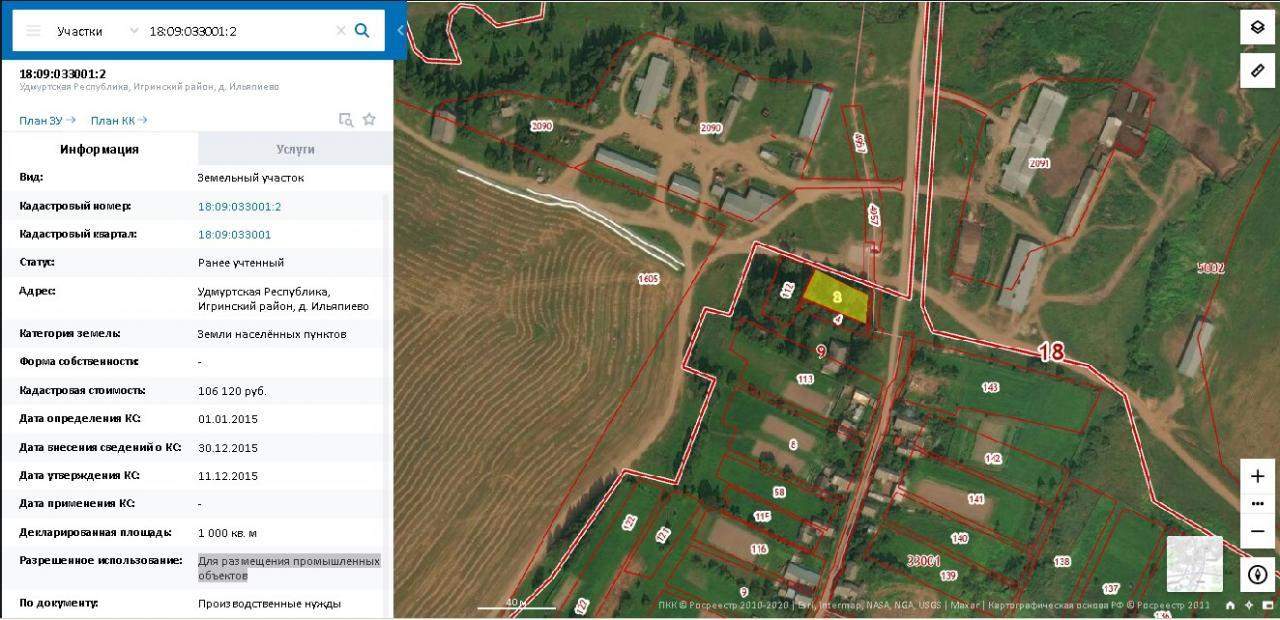Collapse the side panel with the arrow
This screenshot has width=1280, height=620.
[400, 30]
